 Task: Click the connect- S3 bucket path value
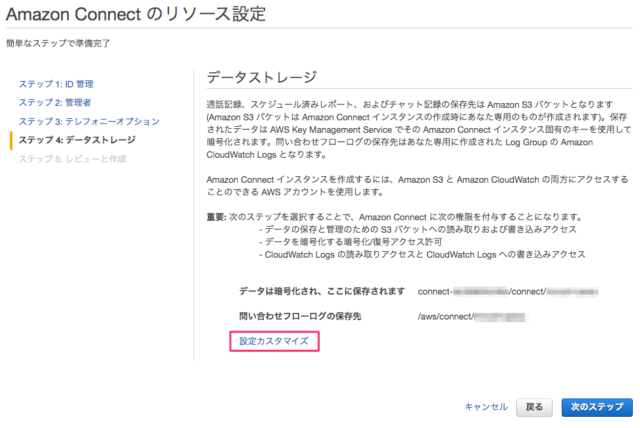[508, 292]
